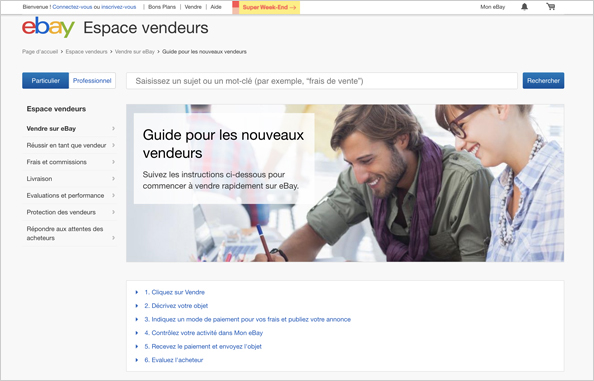Expand chevron beside Répondre aux attentes des acheteurs
Screen dimensions: 594x381
point(113,238)
